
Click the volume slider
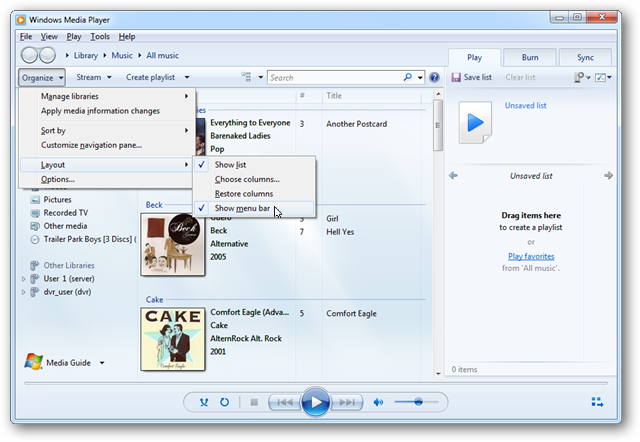[417, 402]
